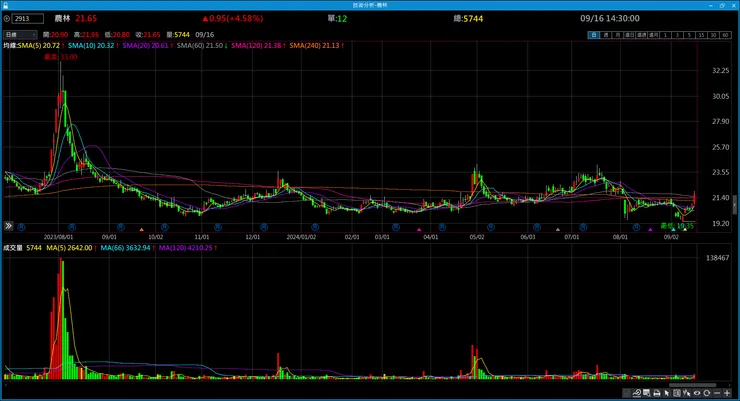Click the chart data zoom window icon
Screen dimensions: 740x401
[x=647, y=393]
